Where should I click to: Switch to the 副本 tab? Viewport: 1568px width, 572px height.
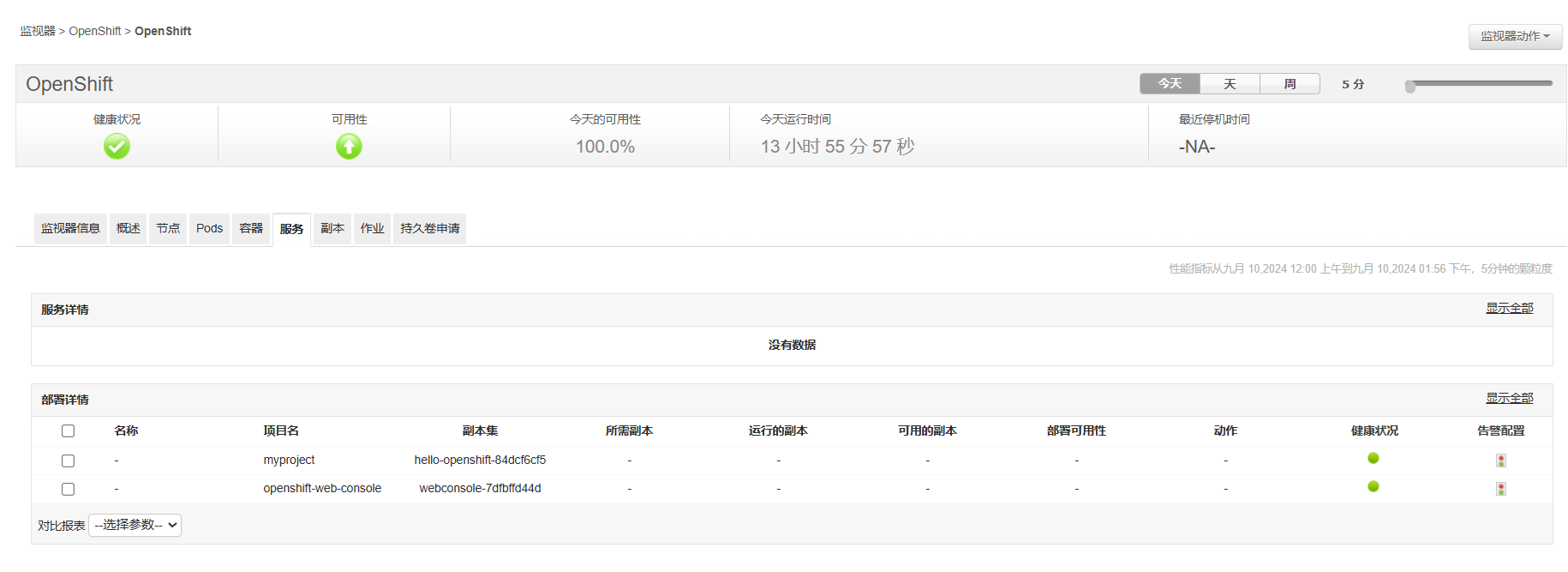pos(332,229)
